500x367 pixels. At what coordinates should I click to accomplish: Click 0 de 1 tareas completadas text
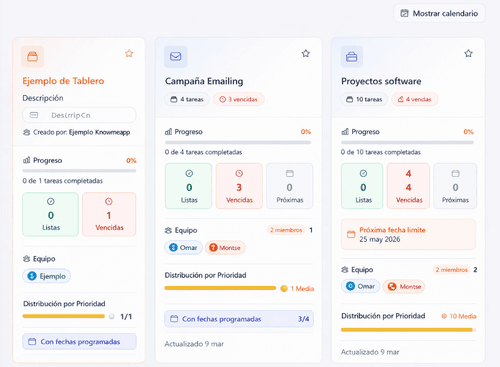click(x=63, y=181)
